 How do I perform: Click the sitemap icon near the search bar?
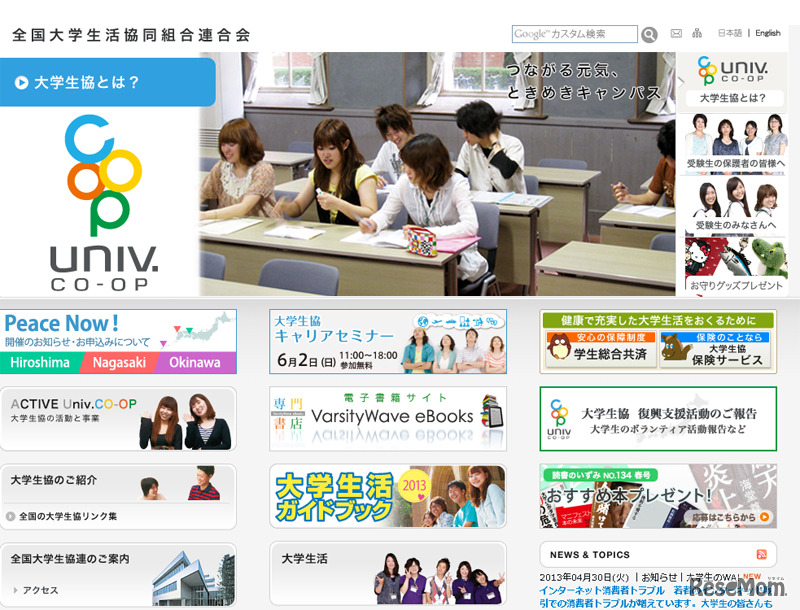(x=697, y=33)
